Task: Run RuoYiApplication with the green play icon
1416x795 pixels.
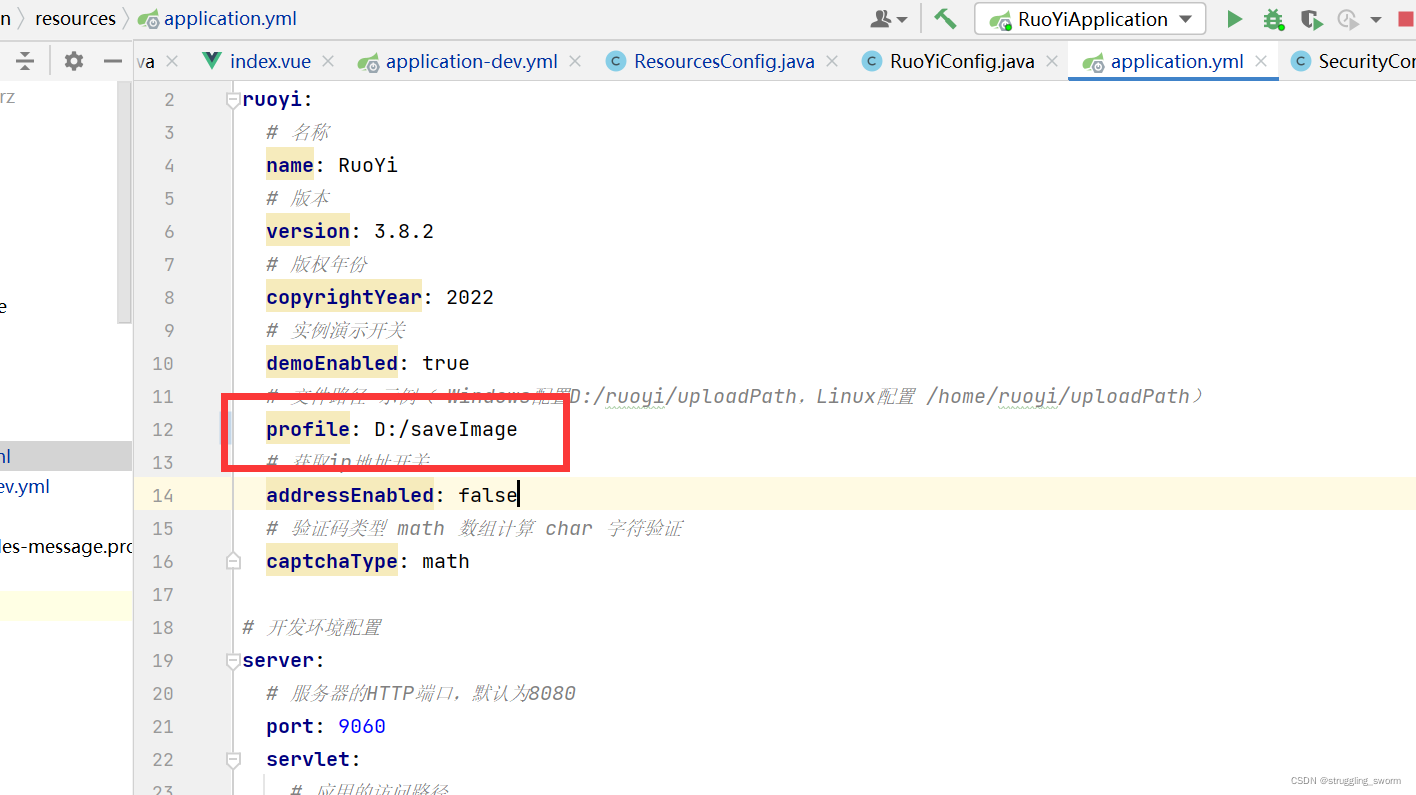Action: coord(1235,19)
